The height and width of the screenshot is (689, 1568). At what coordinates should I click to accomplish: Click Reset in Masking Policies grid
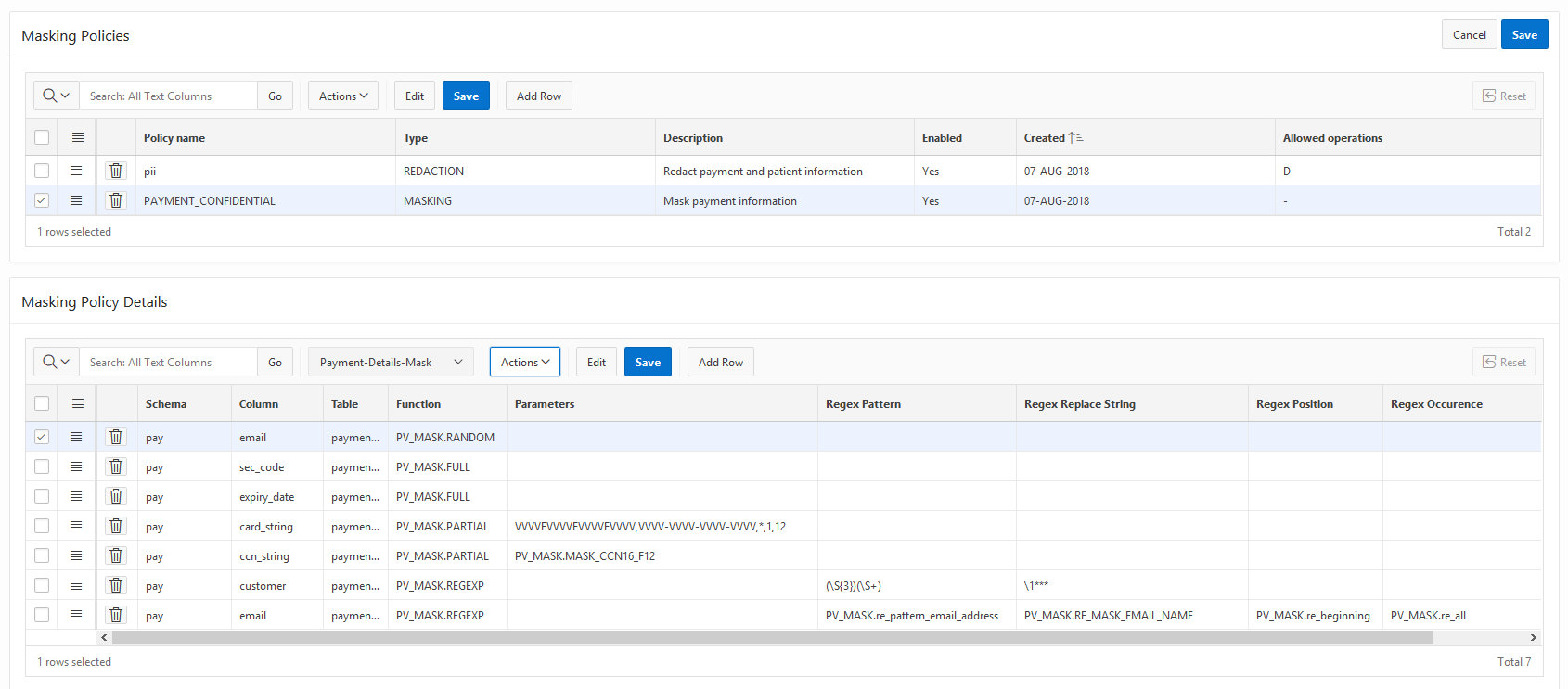pos(1504,96)
